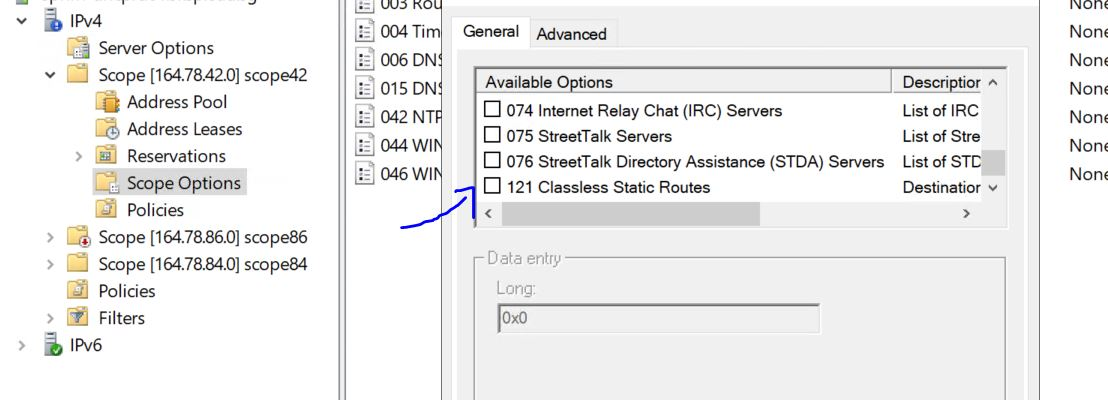Click the horizontal scrollbar right arrow
1108x400 pixels.
click(x=966, y=213)
